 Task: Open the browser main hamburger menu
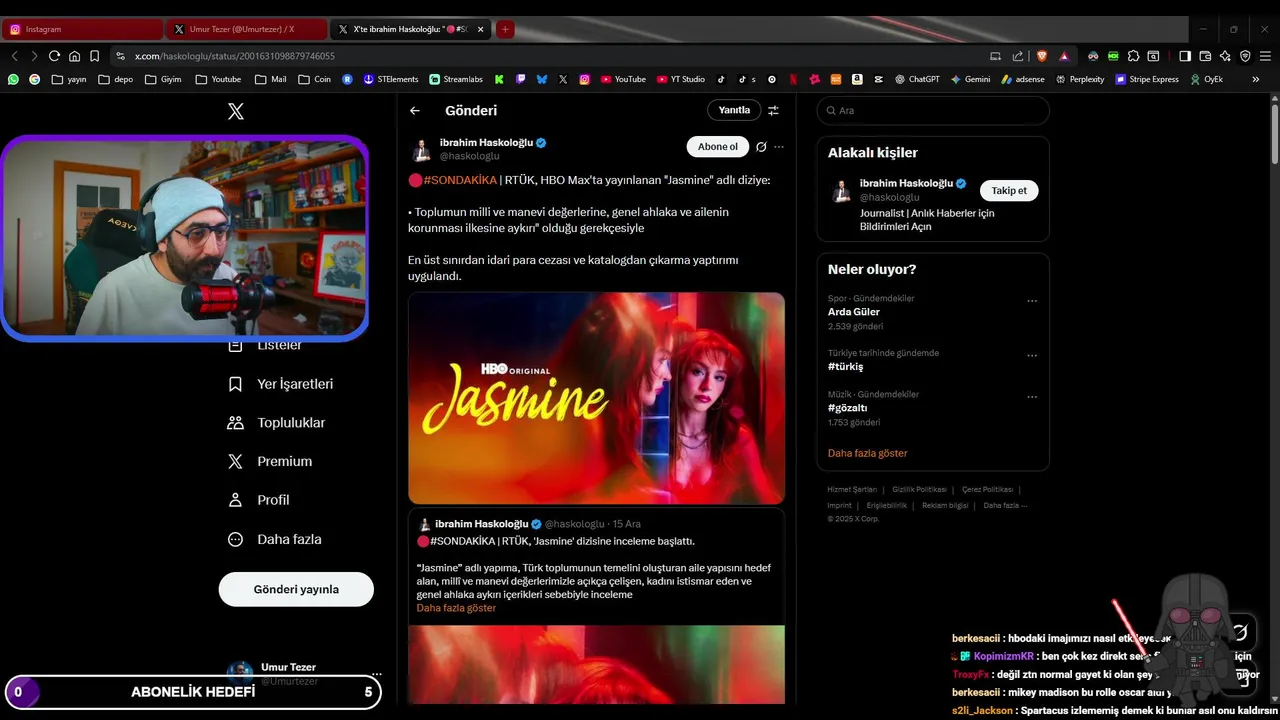tap(1266, 56)
